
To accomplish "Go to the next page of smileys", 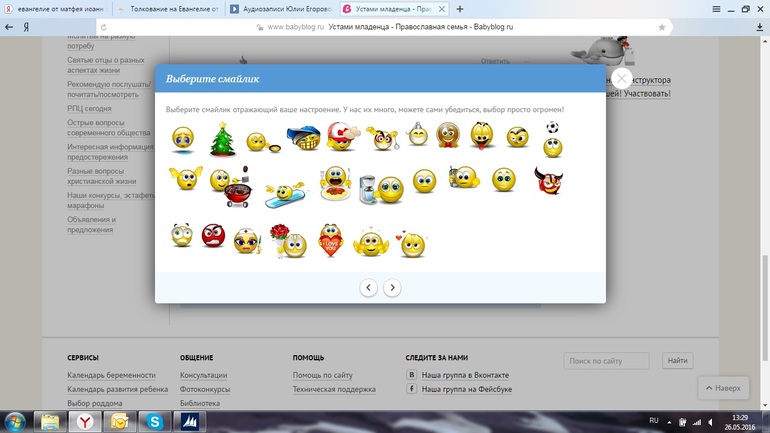I will [x=392, y=288].
